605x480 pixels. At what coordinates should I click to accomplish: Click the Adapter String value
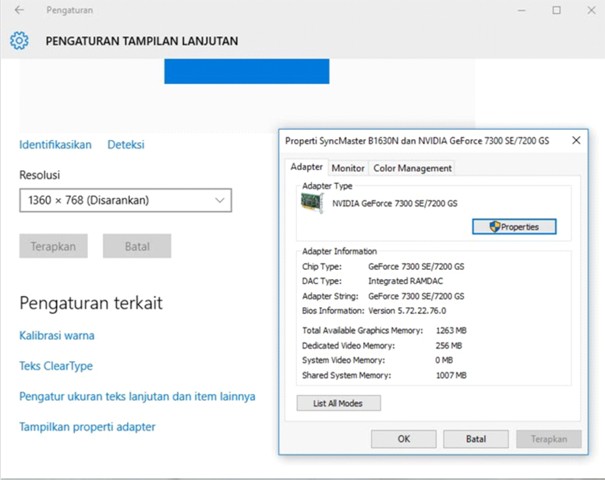(x=416, y=296)
